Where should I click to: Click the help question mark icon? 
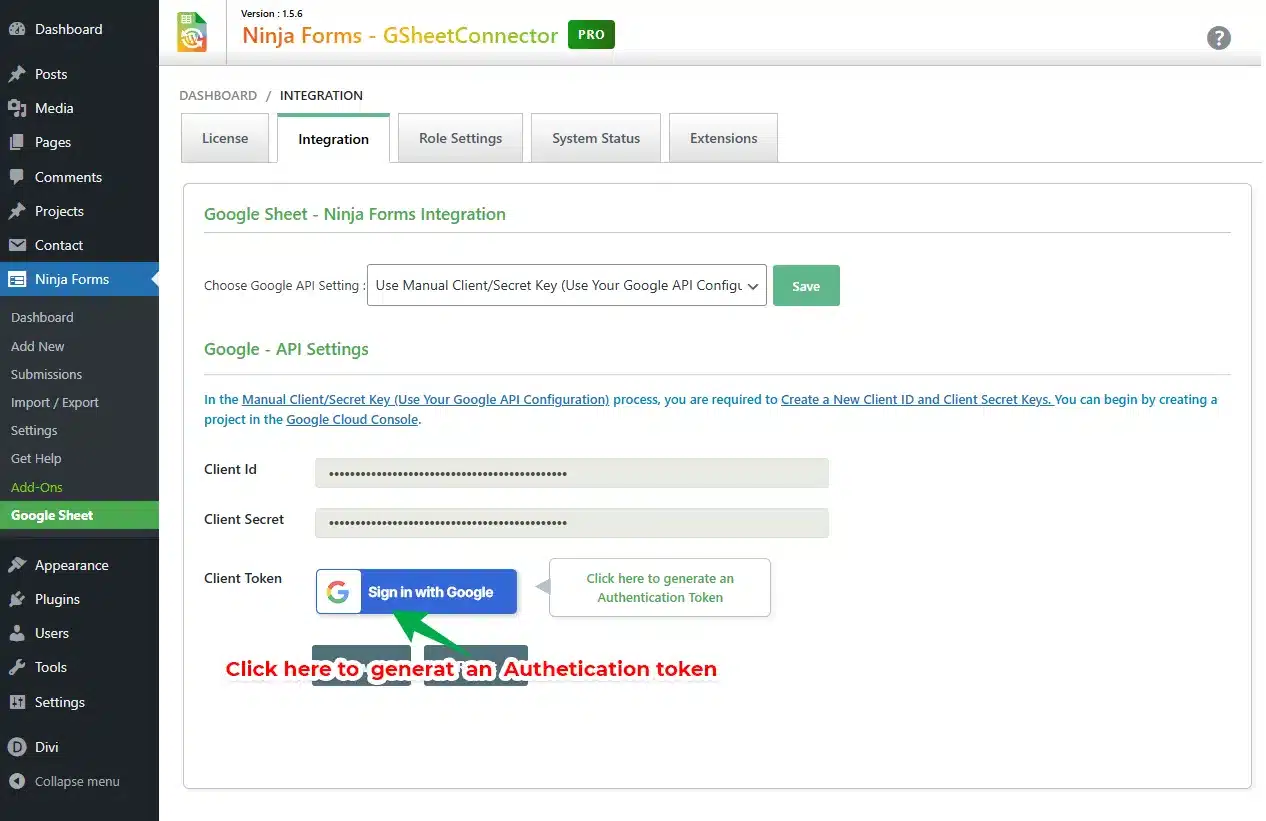[1218, 38]
